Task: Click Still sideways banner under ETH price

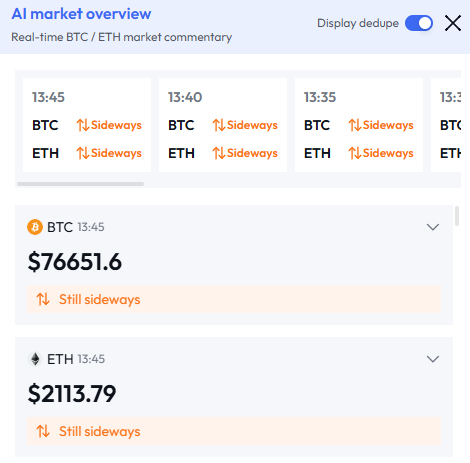Action: pyautogui.click(x=234, y=431)
